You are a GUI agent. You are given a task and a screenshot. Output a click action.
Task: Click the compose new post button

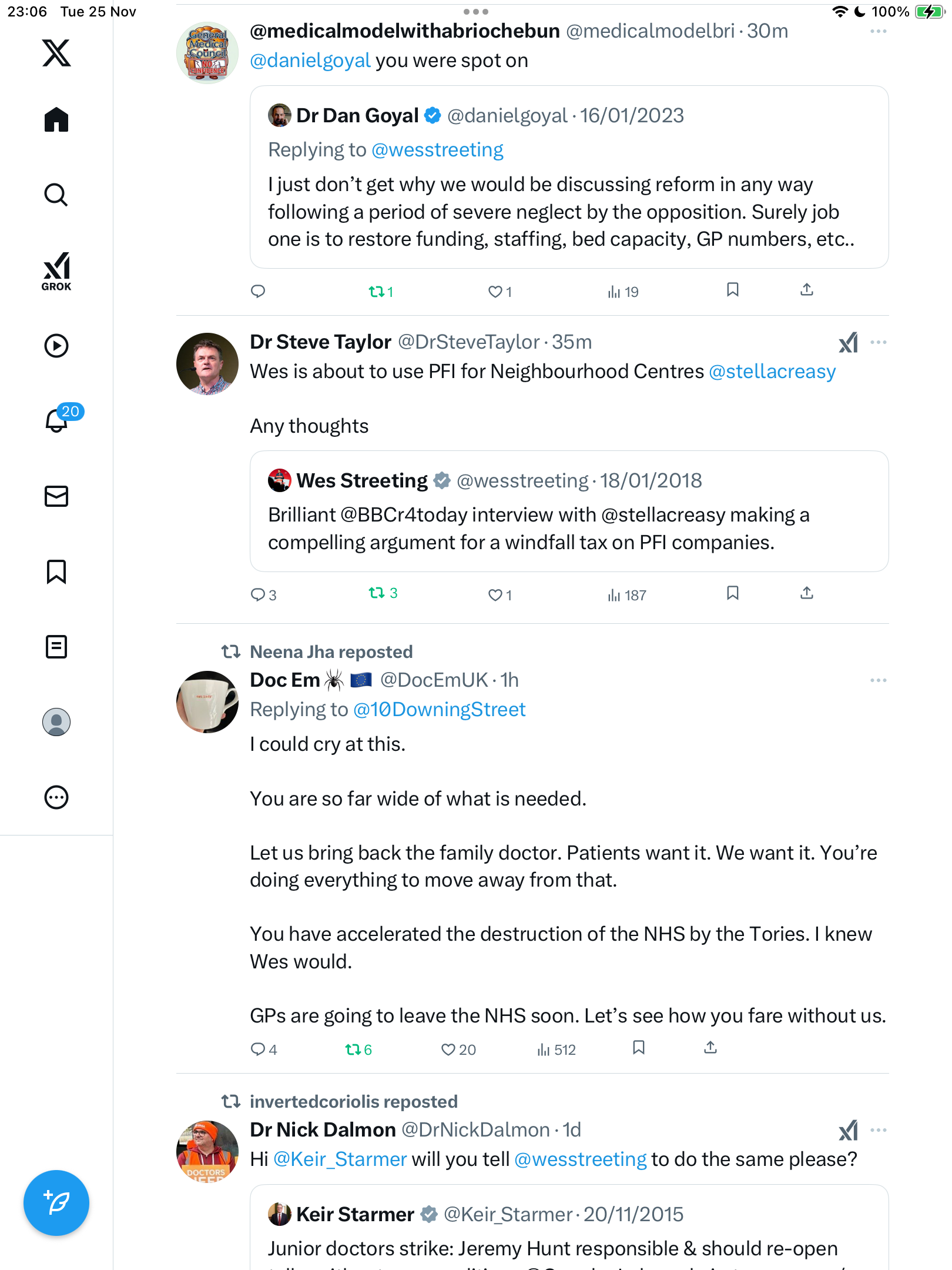pyautogui.click(x=56, y=1203)
